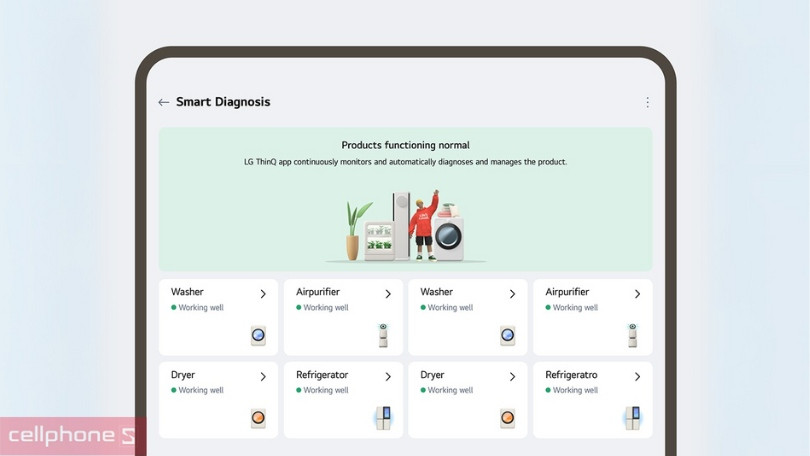Expand the first Airpurifier card chevron

pyautogui.click(x=388, y=294)
